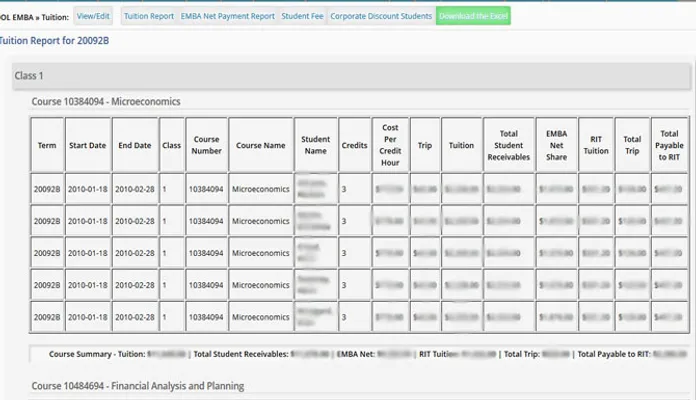This screenshot has width=696, height=400.
Task: Select the Corporate Discount Students tab
Action: (x=381, y=16)
